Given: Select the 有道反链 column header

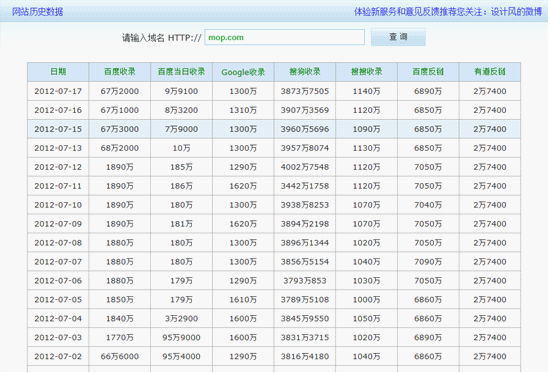Looking at the screenshot, I should point(490,72).
